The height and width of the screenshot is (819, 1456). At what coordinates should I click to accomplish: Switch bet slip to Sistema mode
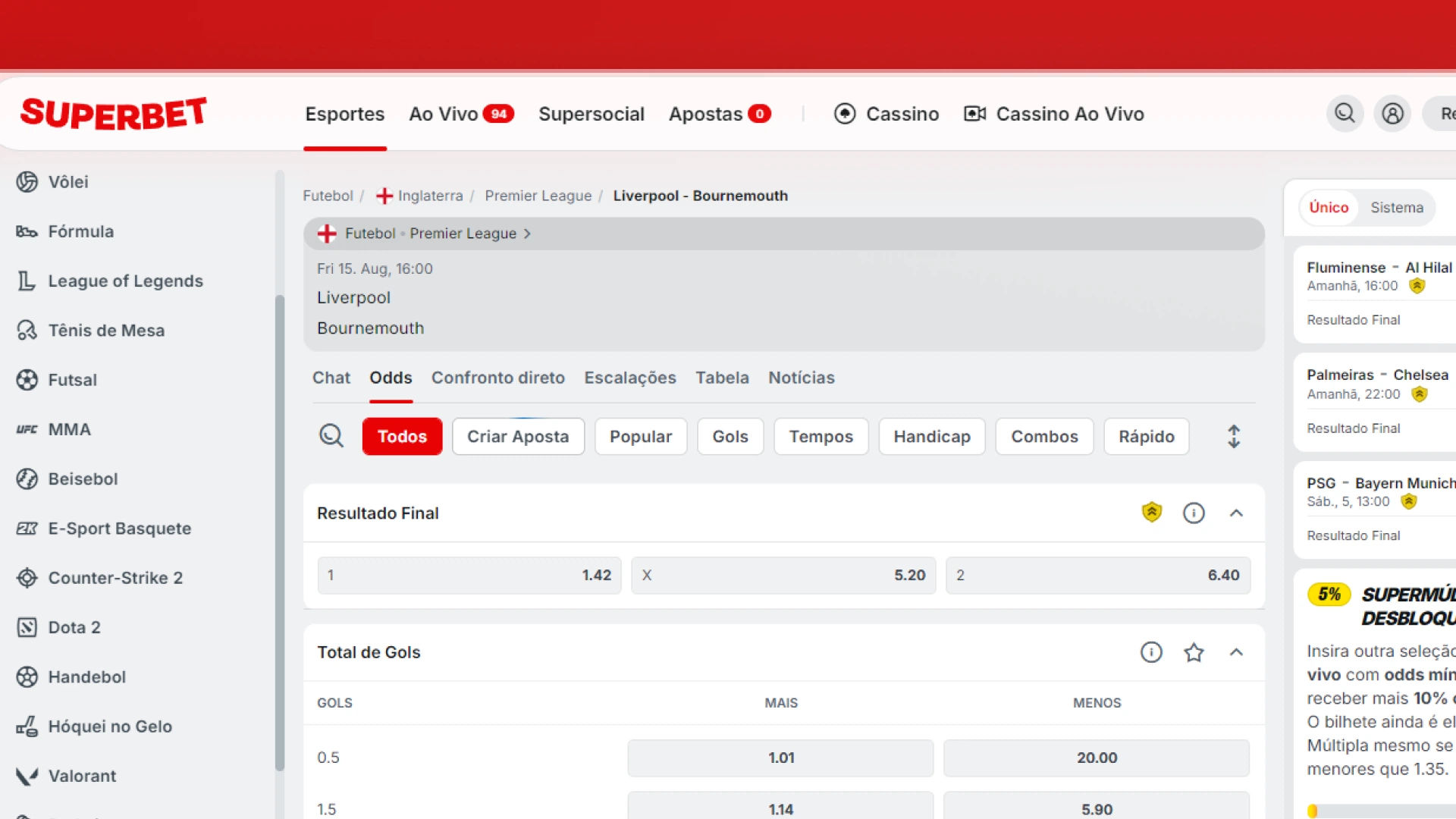[1396, 208]
